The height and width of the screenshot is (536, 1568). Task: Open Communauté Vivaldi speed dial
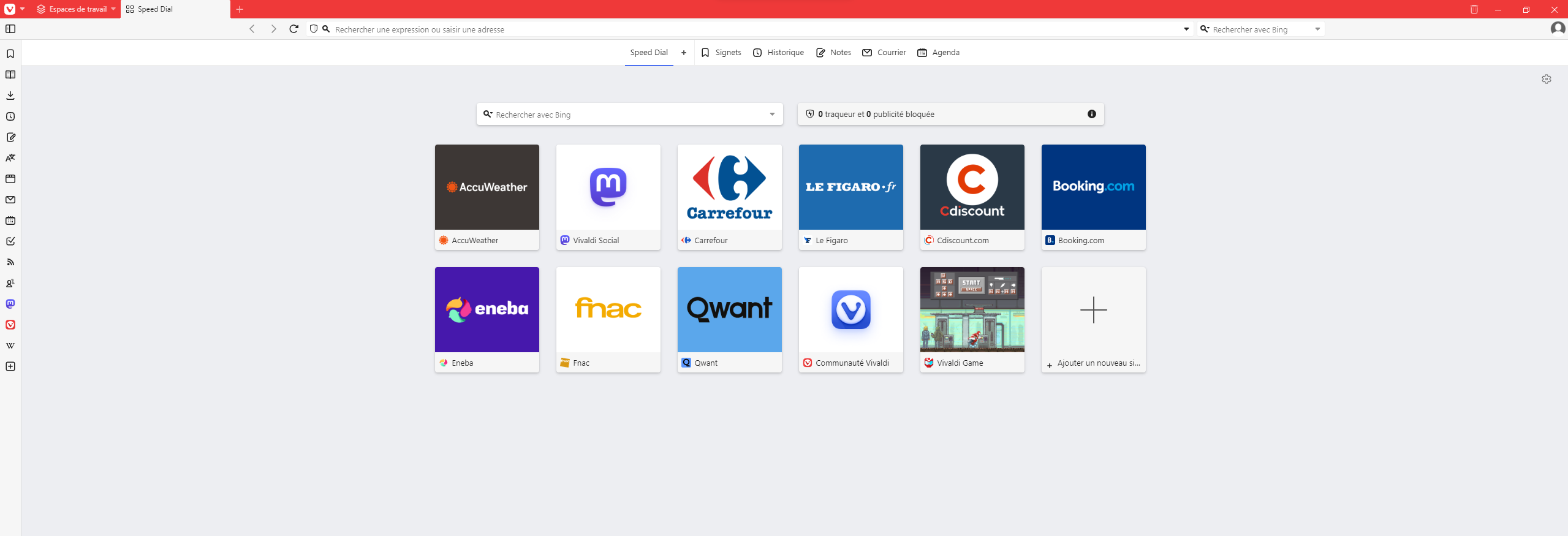pos(851,320)
